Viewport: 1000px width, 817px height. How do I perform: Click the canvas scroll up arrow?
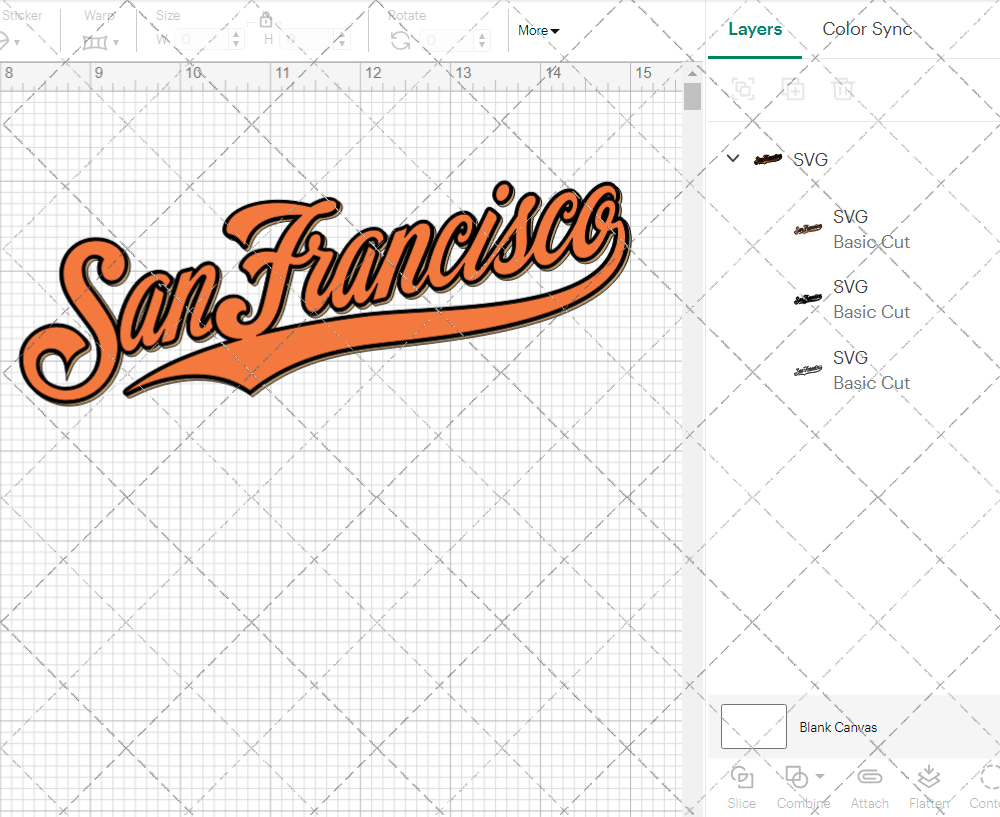692,73
